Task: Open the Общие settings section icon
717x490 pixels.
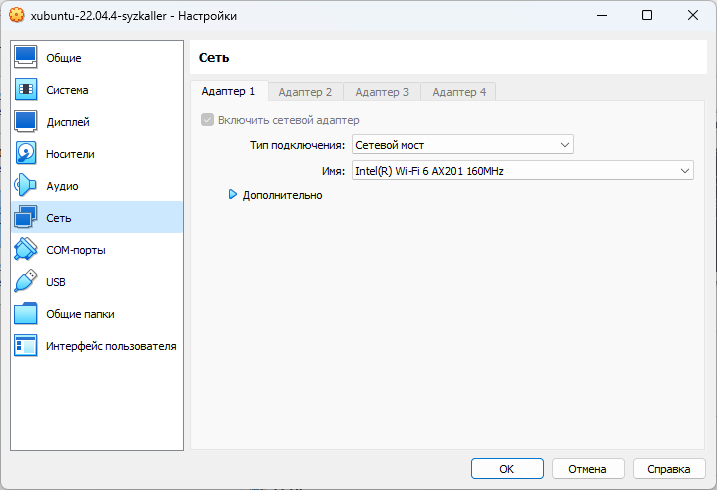Action: click(26, 58)
